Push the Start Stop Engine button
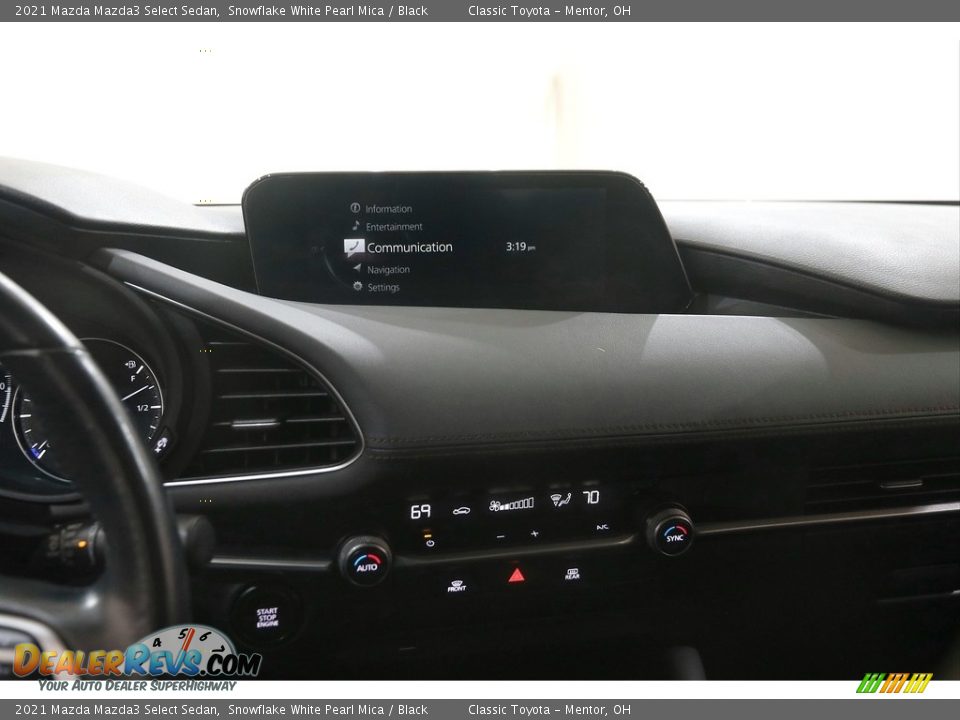960x720 pixels. tap(266, 616)
